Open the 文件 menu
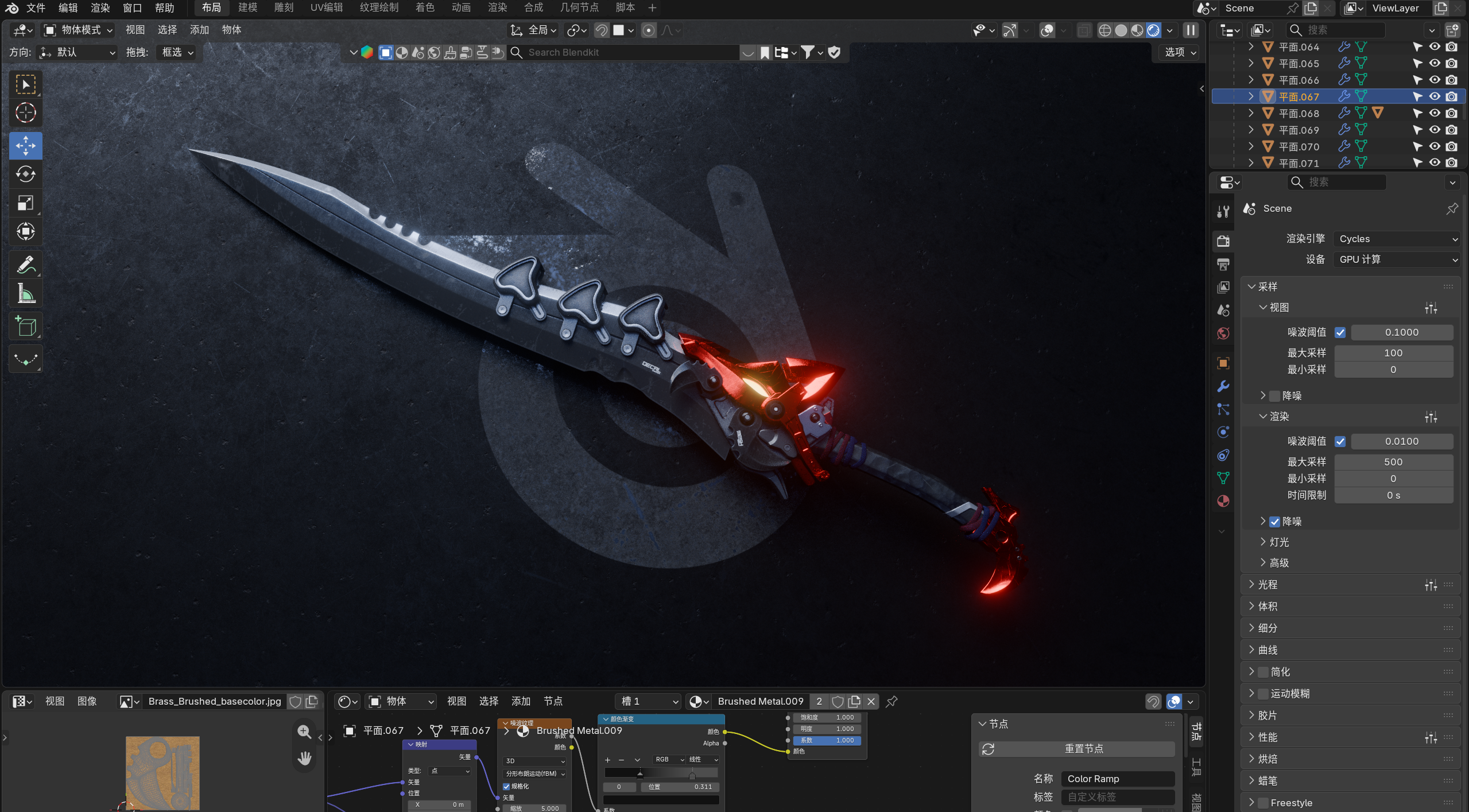Screen dimensions: 1469x812 pos(36,7)
